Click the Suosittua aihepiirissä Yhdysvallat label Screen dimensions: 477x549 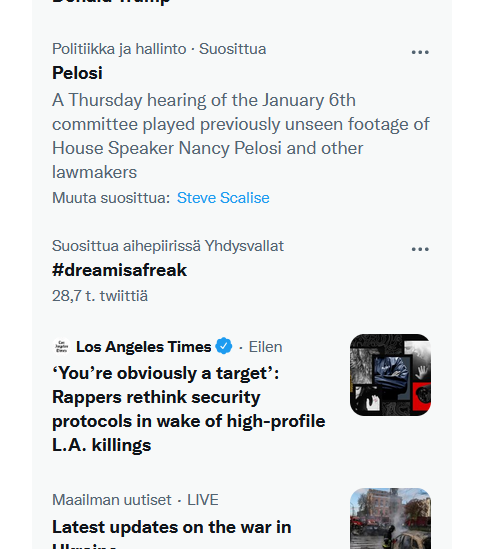click(x=168, y=246)
